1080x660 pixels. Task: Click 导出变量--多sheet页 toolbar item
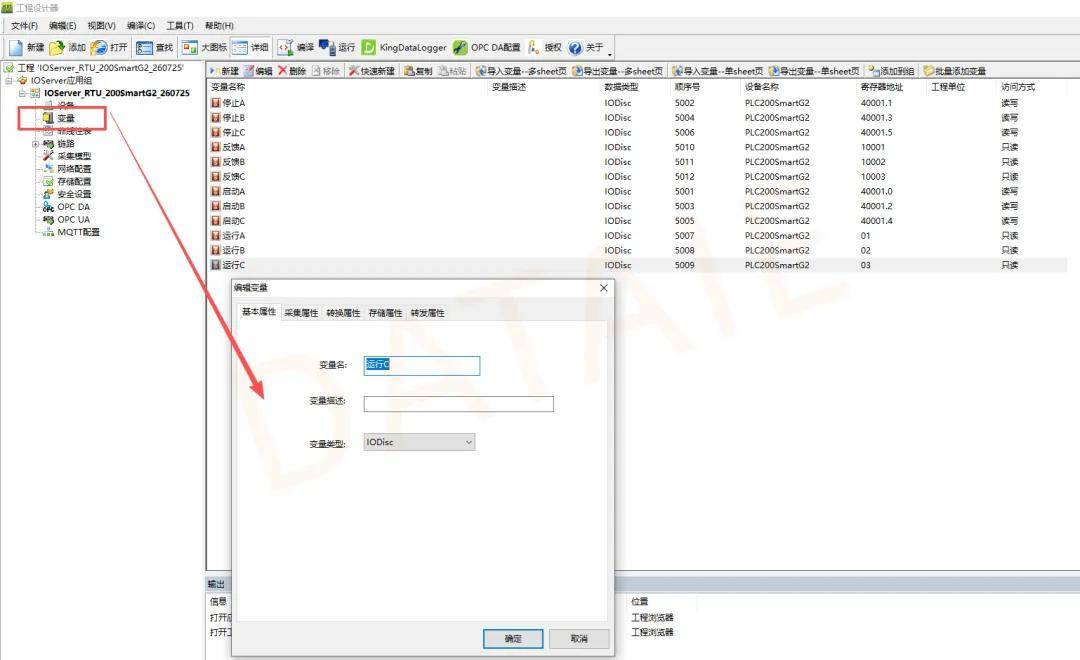click(618, 71)
